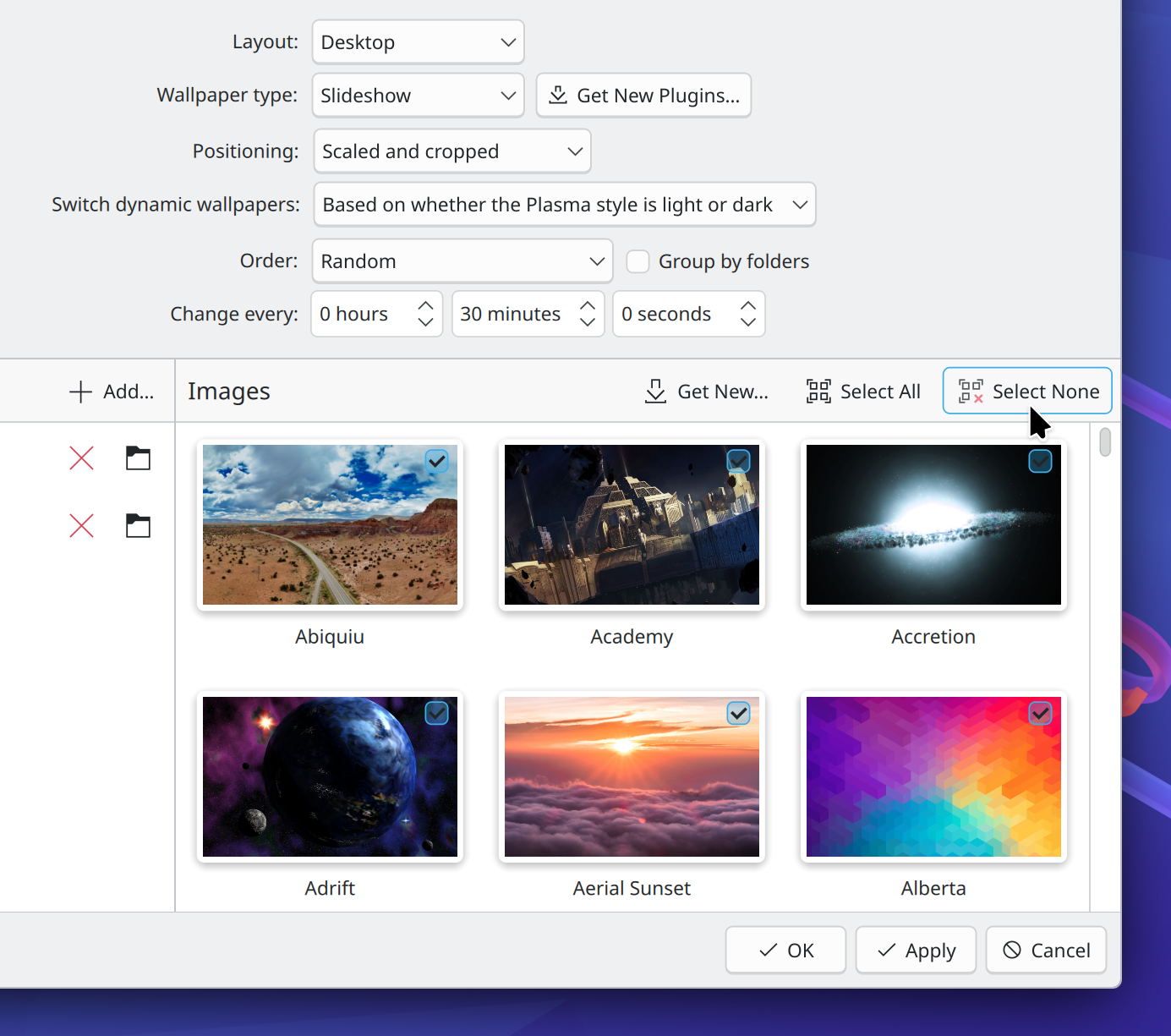
Task: Click the plus Add... folder button
Action: click(x=111, y=392)
